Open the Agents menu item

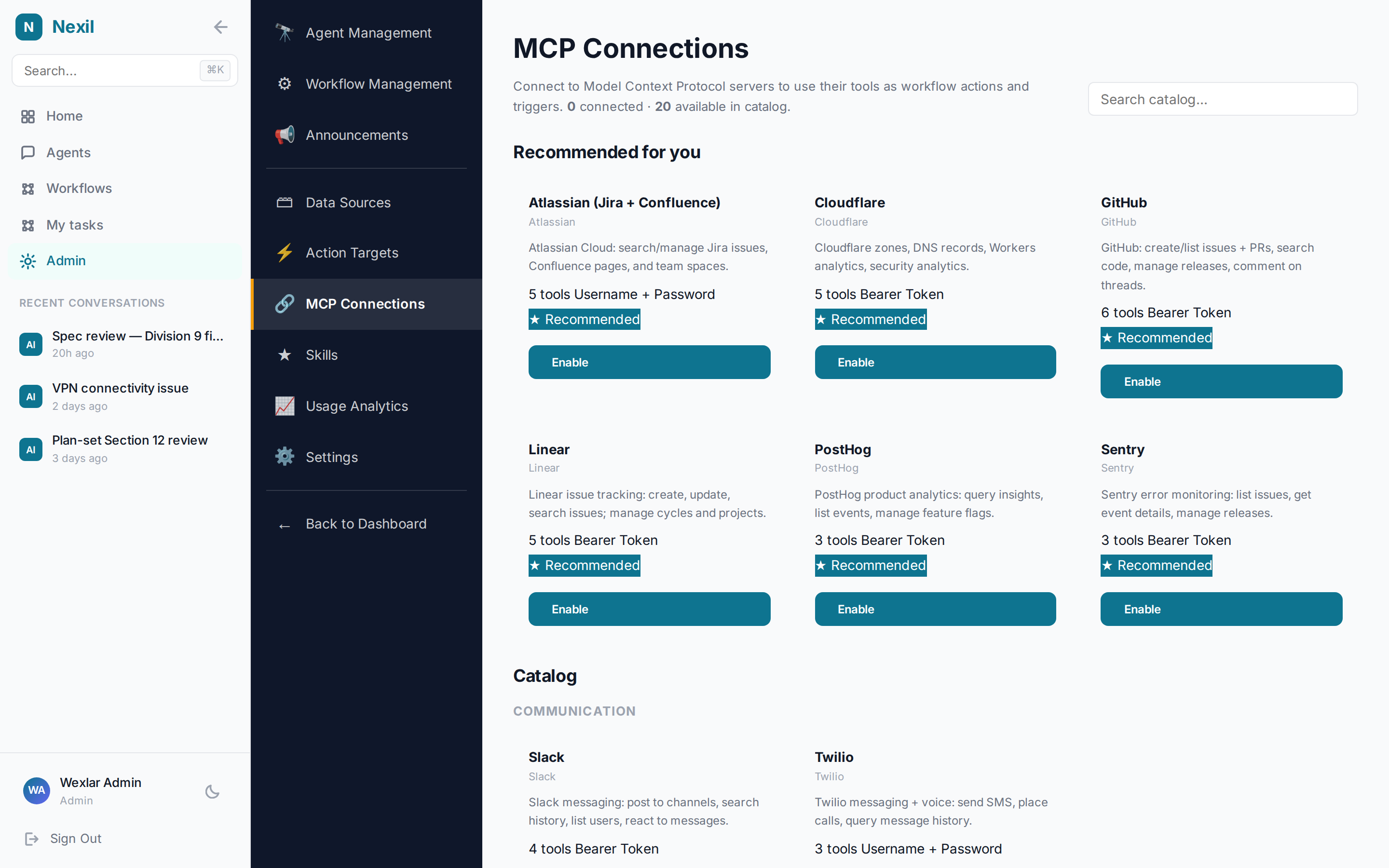(124, 153)
